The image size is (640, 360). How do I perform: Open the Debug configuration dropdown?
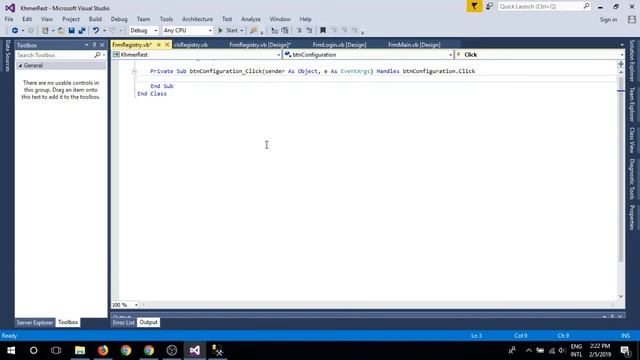click(x=143, y=31)
